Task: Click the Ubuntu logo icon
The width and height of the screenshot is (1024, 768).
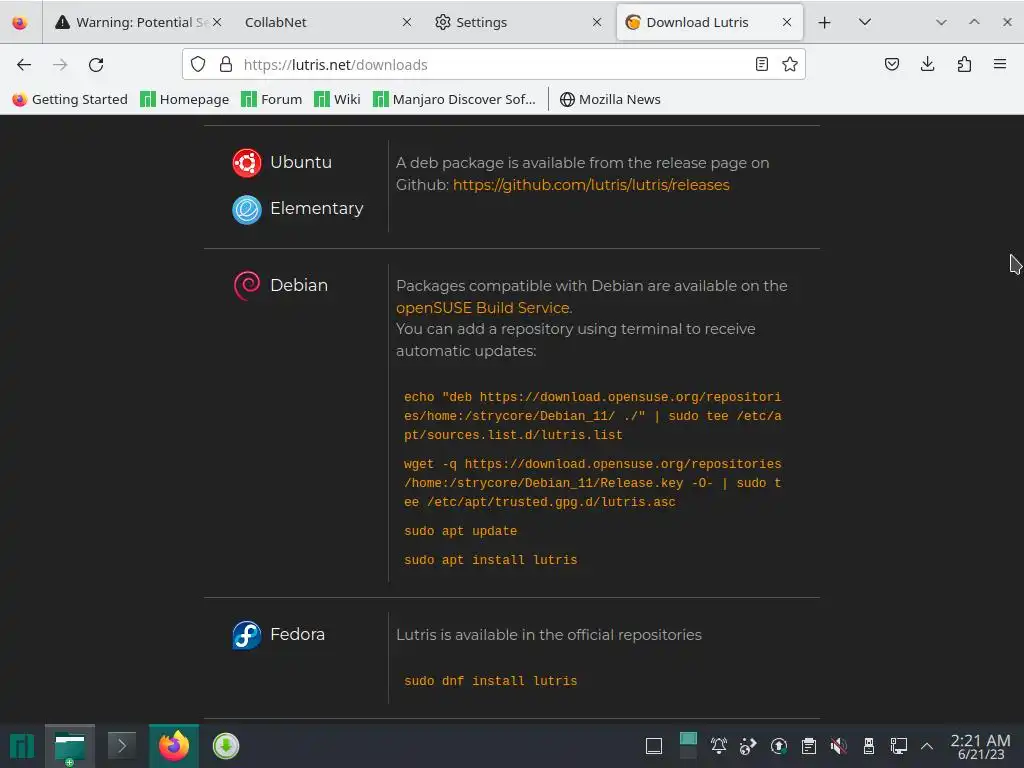Action: pyautogui.click(x=247, y=163)
